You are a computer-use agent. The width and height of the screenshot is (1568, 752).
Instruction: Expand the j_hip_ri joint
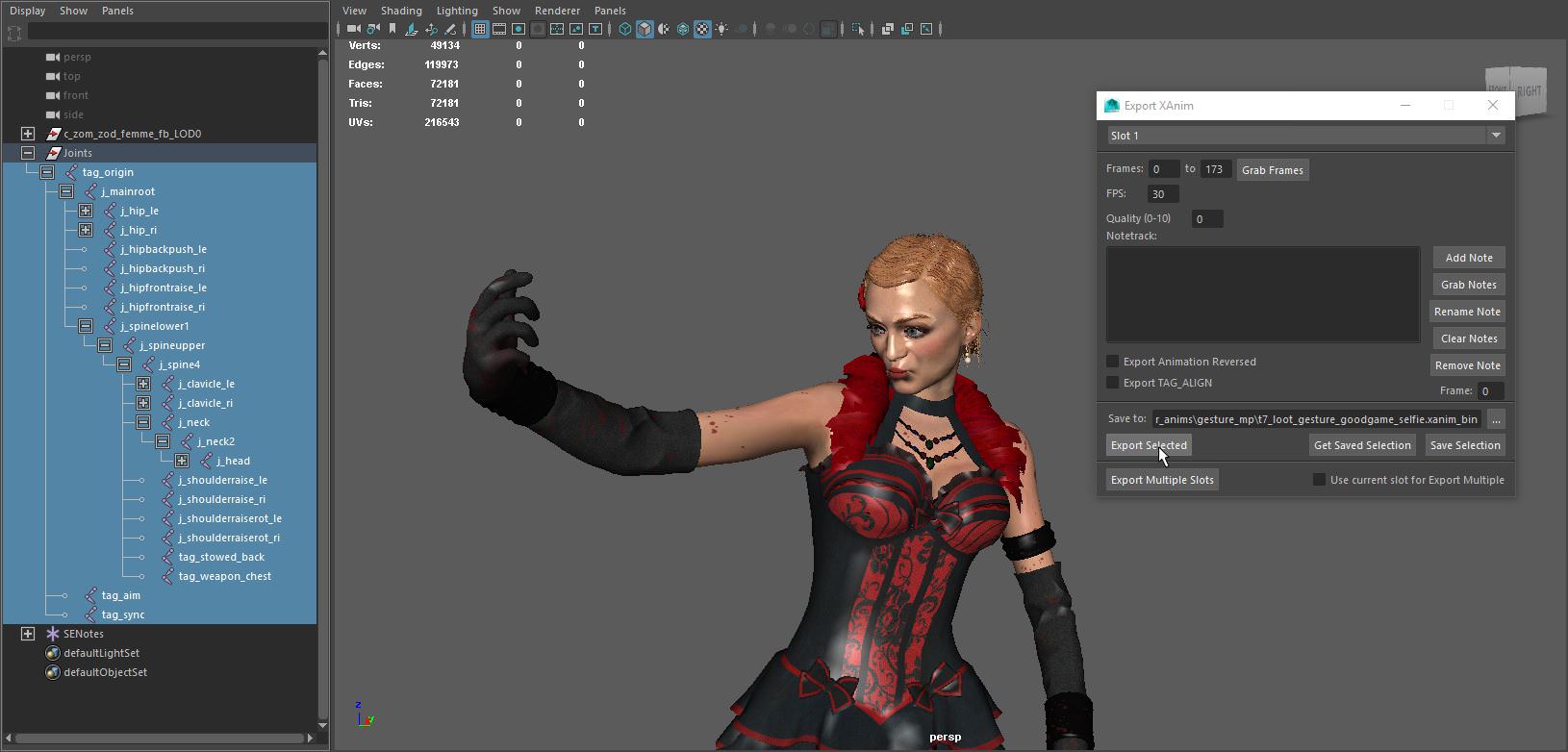pyautogui.click(x=86, y=230)
